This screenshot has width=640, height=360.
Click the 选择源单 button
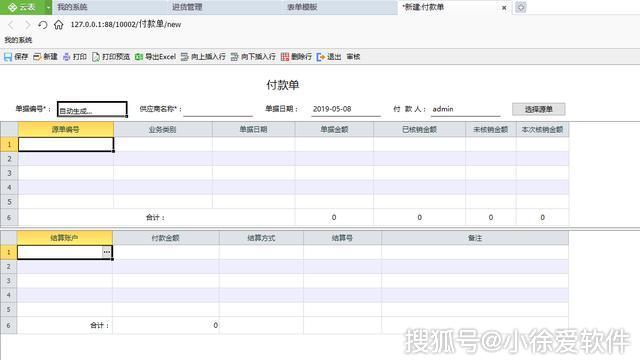click(x=538, y=109)
